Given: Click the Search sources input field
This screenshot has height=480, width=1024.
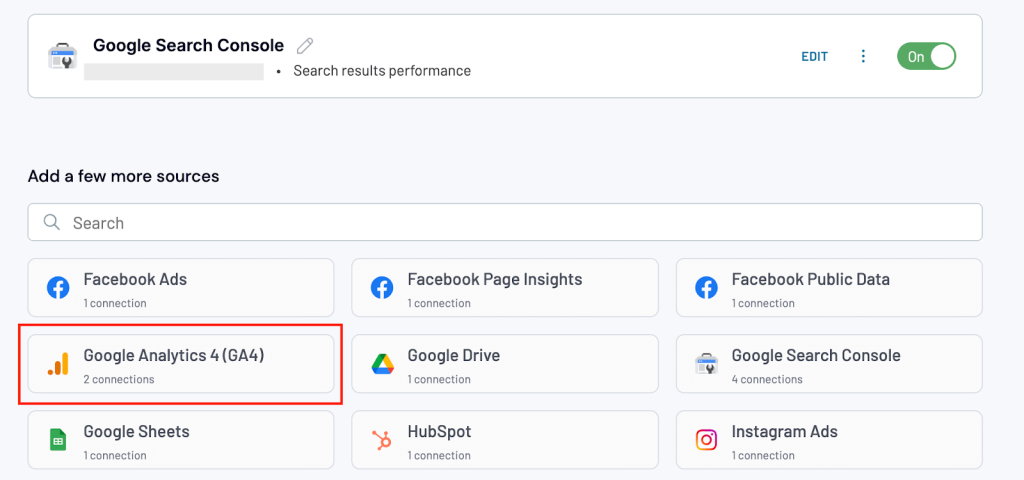Looking at the screenshot, I should 505,223.
